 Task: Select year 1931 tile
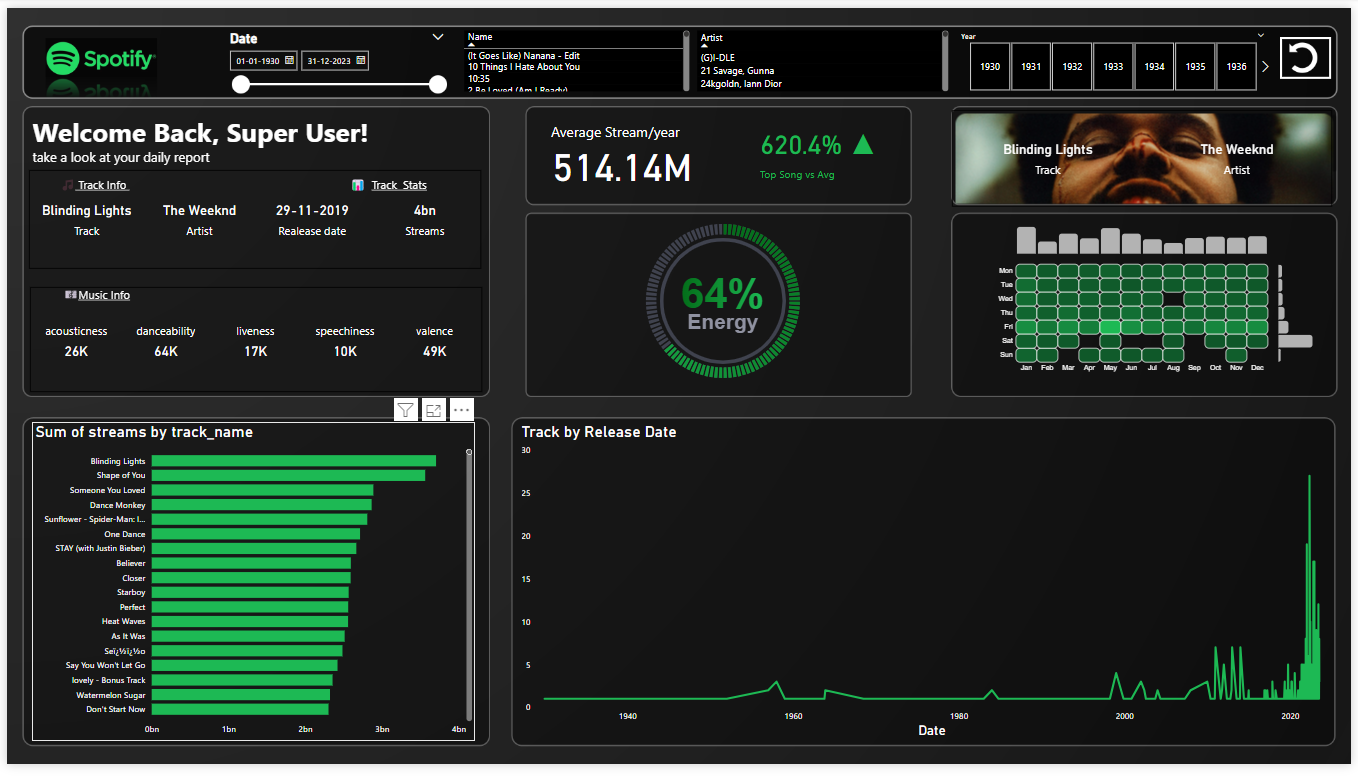point(1031,66)
